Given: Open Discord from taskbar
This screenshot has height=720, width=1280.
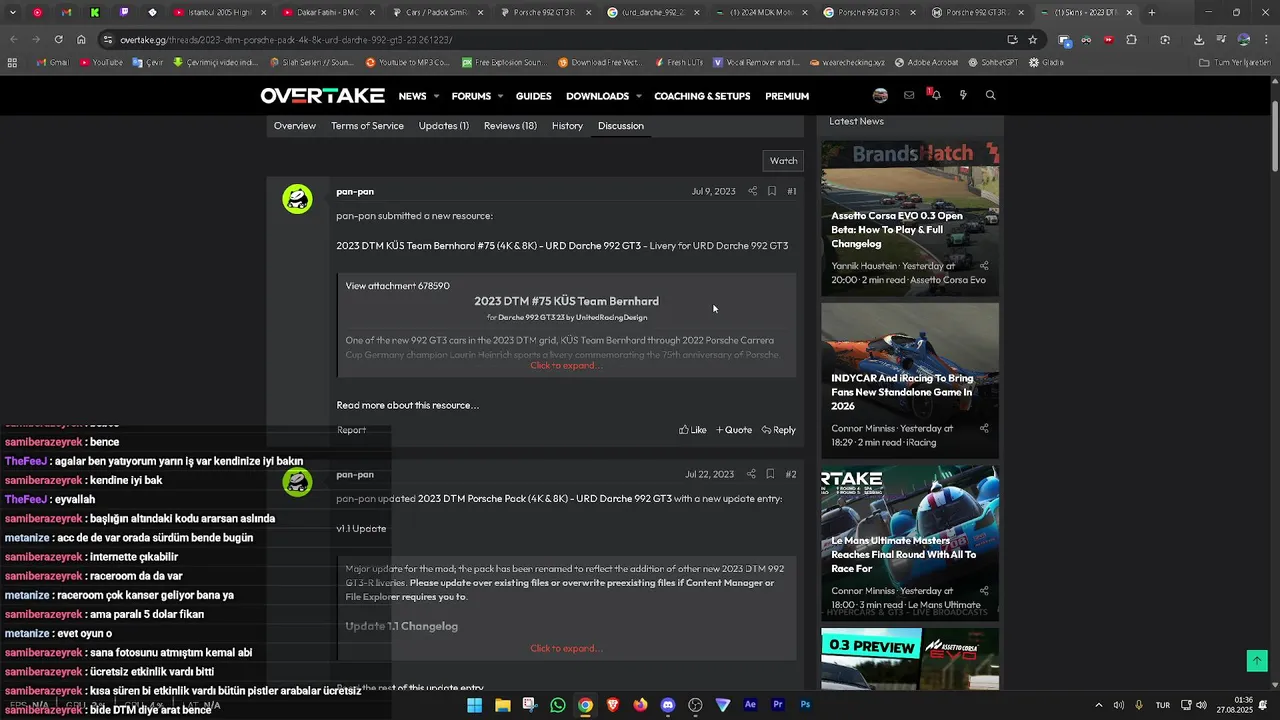Looking at the screenshot, I should coord(668,705).
